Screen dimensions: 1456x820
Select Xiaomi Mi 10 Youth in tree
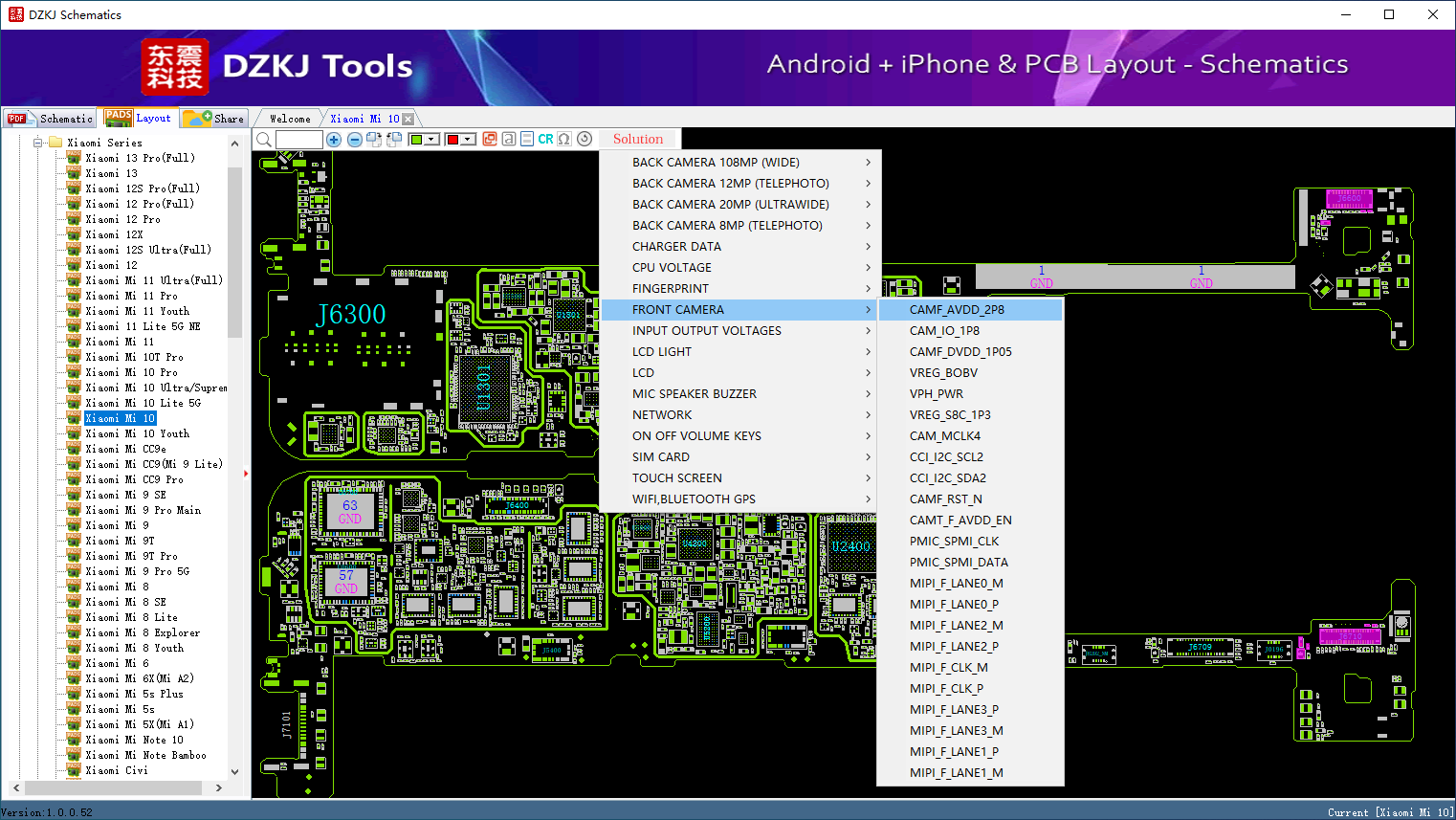[137, 433]
